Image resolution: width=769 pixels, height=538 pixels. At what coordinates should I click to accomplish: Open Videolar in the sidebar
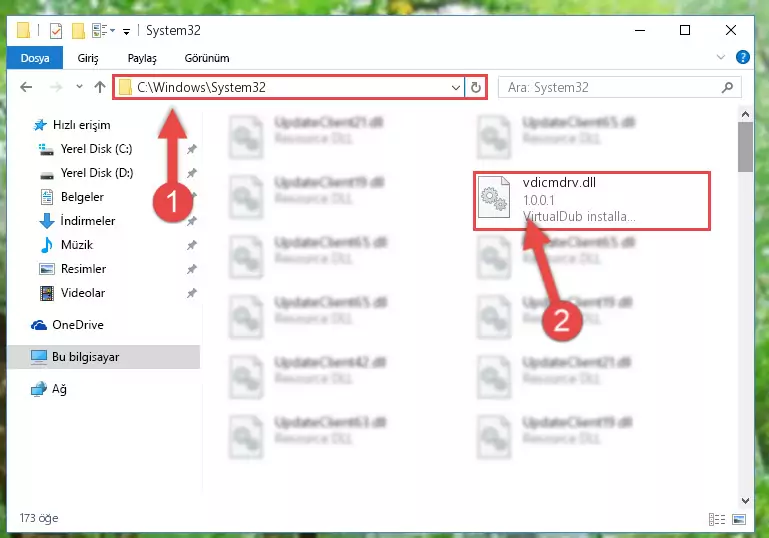point(83,293)
